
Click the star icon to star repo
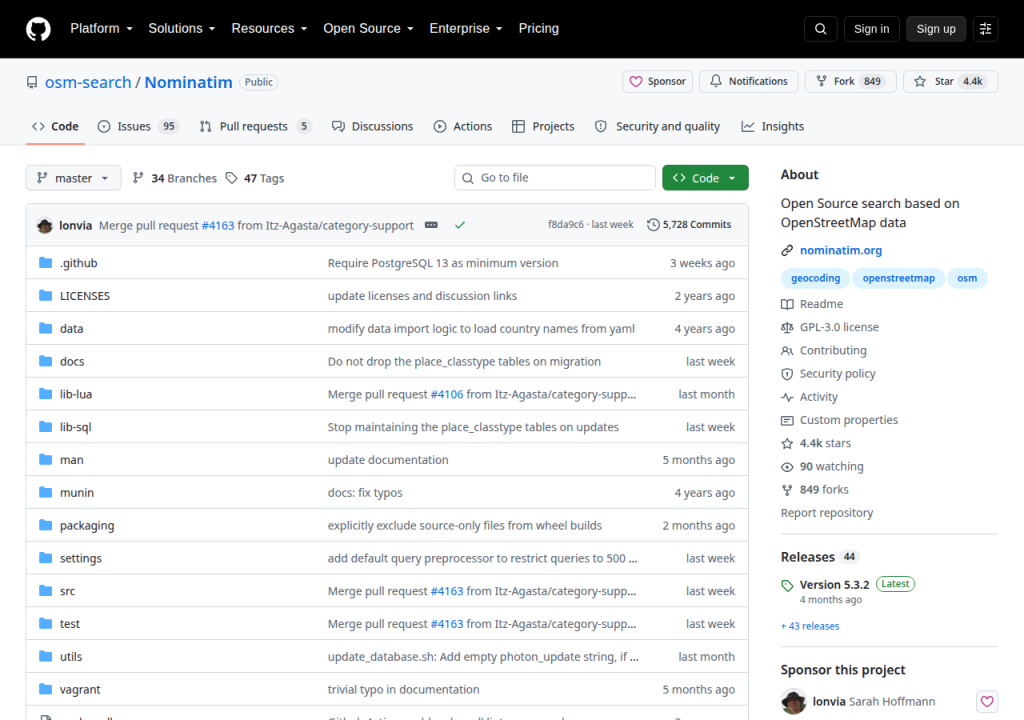click(920, 82)
